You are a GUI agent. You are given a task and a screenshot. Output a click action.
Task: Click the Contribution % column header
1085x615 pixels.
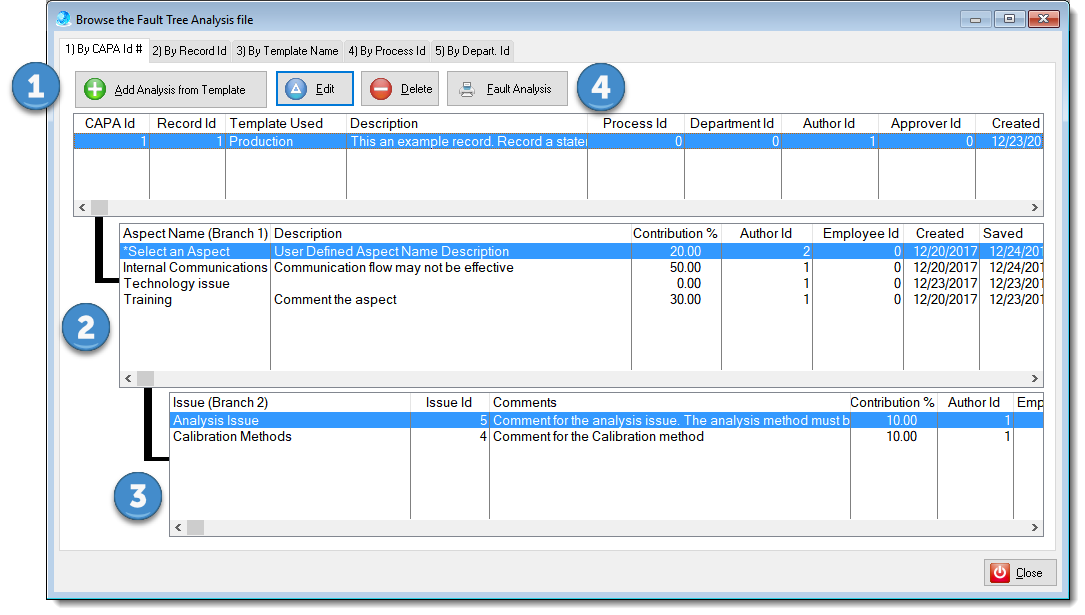(675, 234)
